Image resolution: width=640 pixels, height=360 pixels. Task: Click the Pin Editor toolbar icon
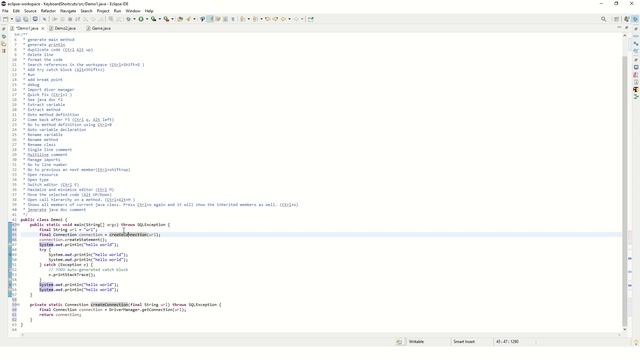pyautogui.click(x=311, y=19)
